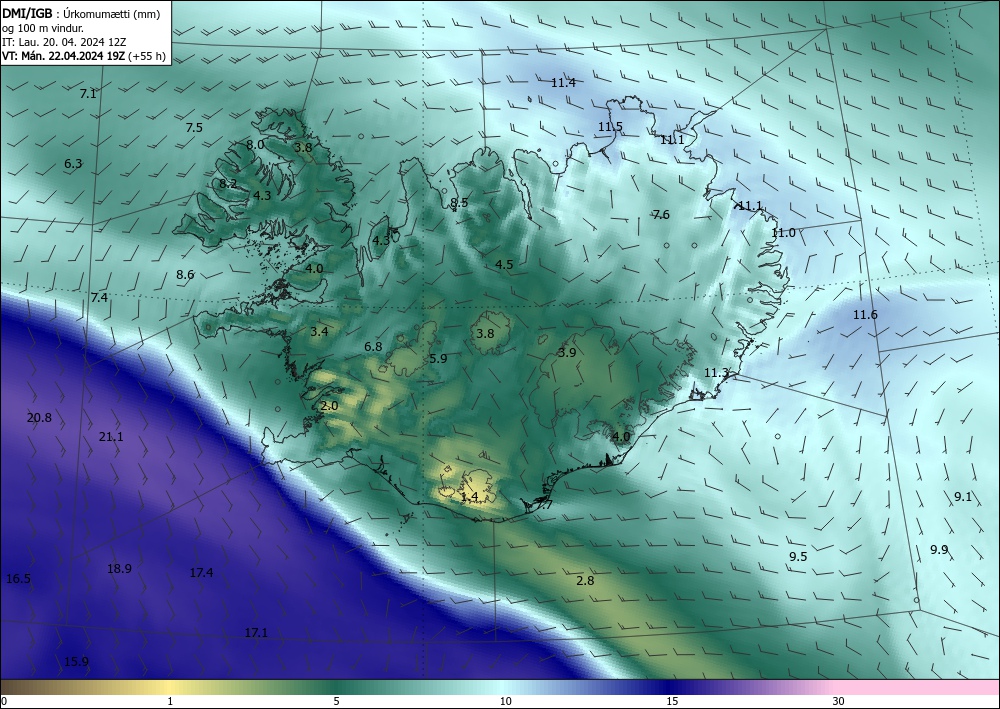Select the 2.8 value label
The image size is (1000, 709).
tap(585, 580)
